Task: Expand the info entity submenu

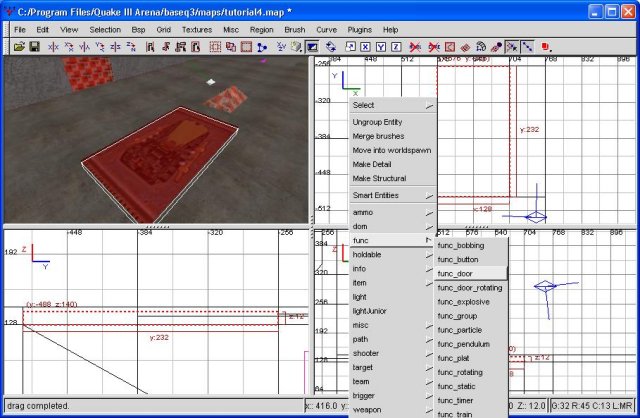Action: [x=392, y=269]
